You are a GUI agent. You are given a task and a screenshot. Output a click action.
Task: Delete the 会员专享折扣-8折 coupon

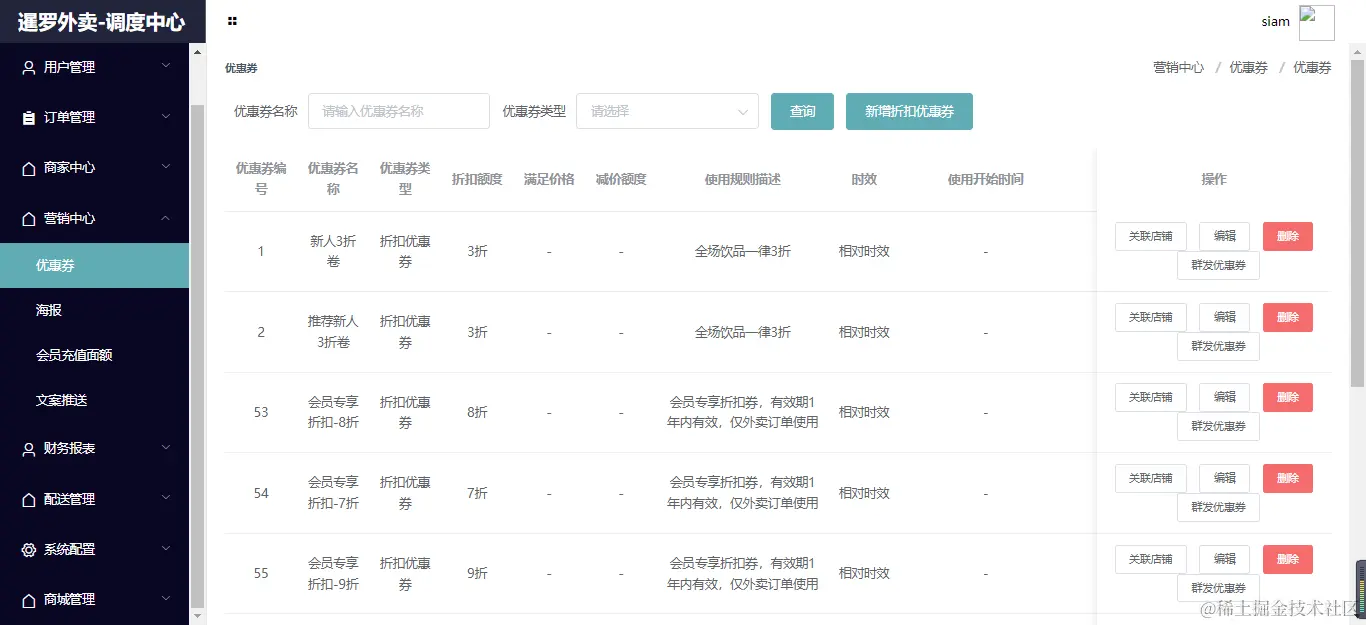click(x=1288, y=397)
